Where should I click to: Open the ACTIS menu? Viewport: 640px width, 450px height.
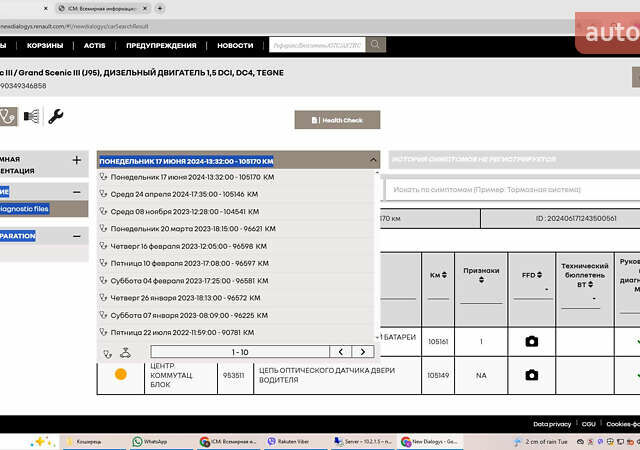point(95,45)
